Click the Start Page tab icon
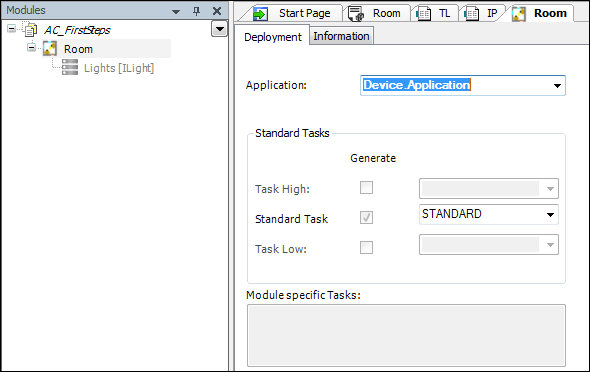Image resolution: width=590 pixels, height=372 pixels. (260, 14)
